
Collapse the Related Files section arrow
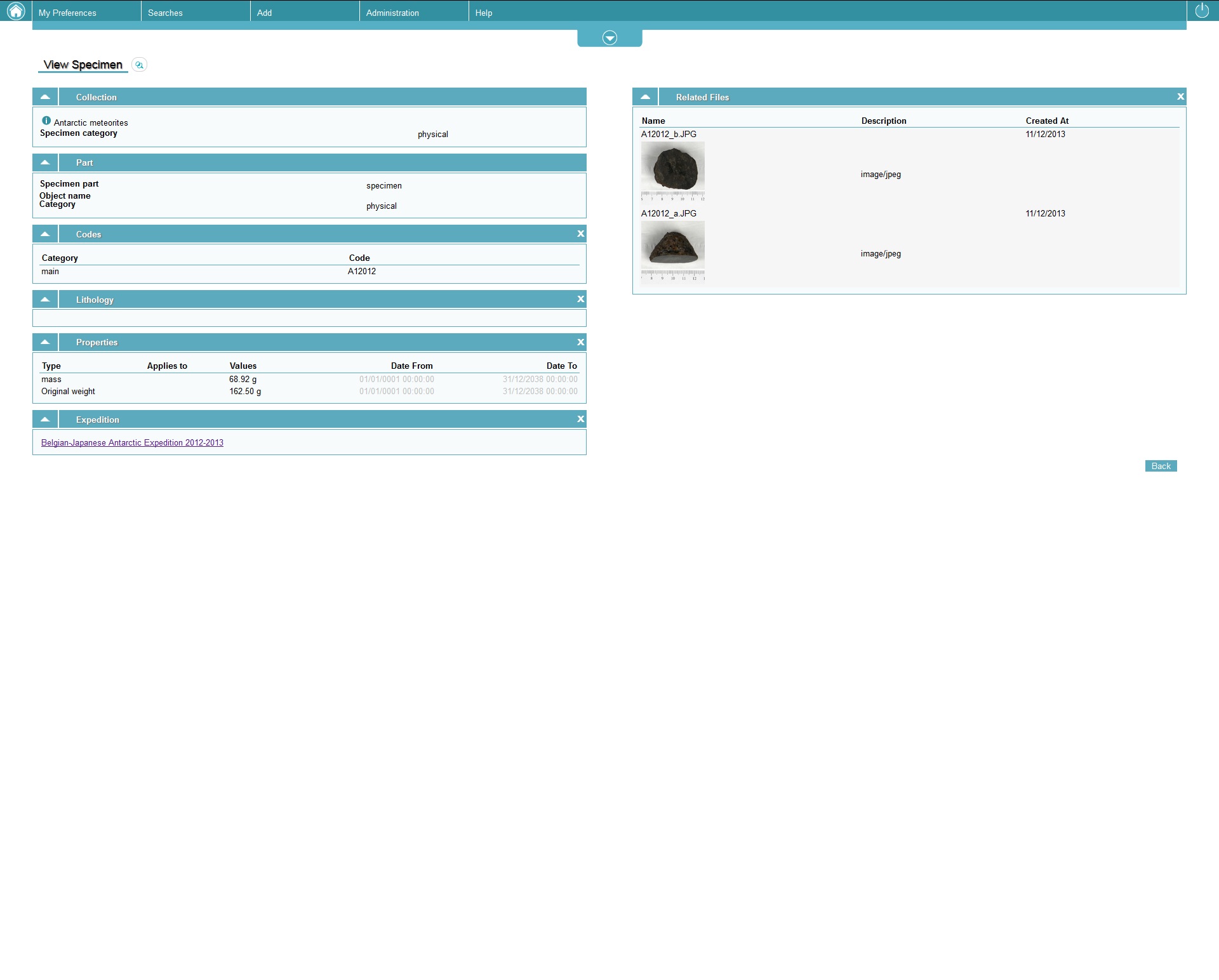645,97
